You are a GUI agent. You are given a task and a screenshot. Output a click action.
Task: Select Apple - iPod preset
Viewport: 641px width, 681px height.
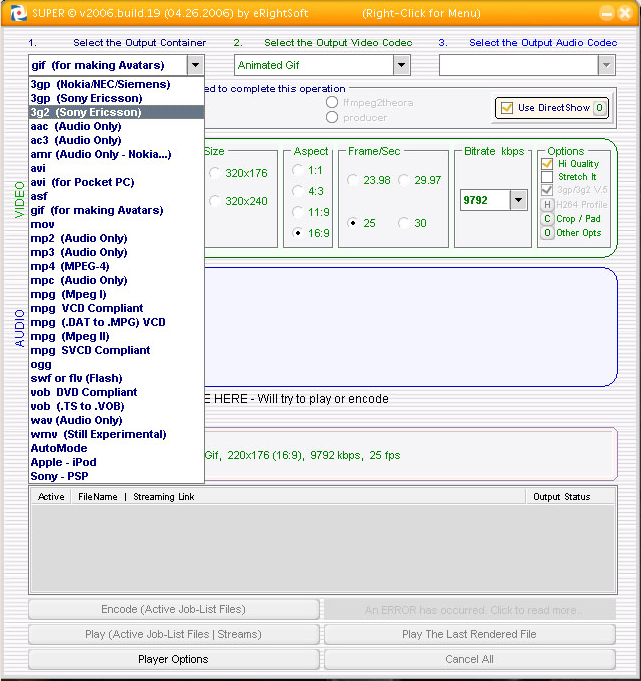[116, 462]
